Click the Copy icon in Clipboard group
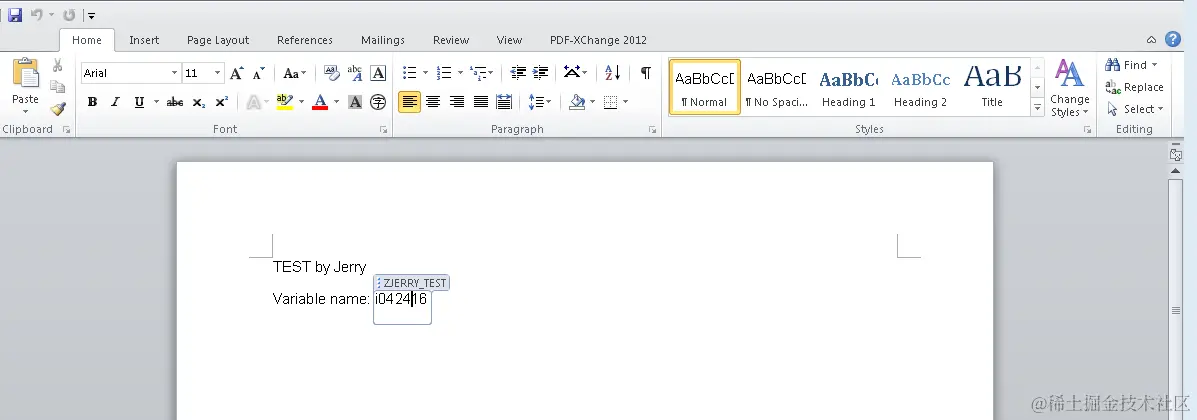Viewport: 1197px width, 420px height. coord(58,86)
